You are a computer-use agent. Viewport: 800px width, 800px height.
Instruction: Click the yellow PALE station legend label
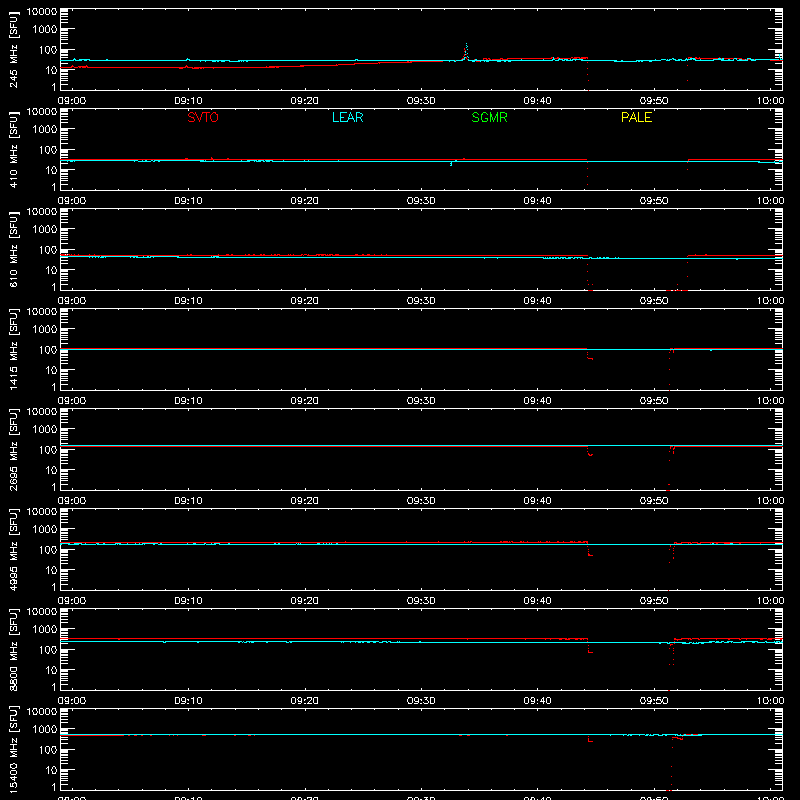636,117
